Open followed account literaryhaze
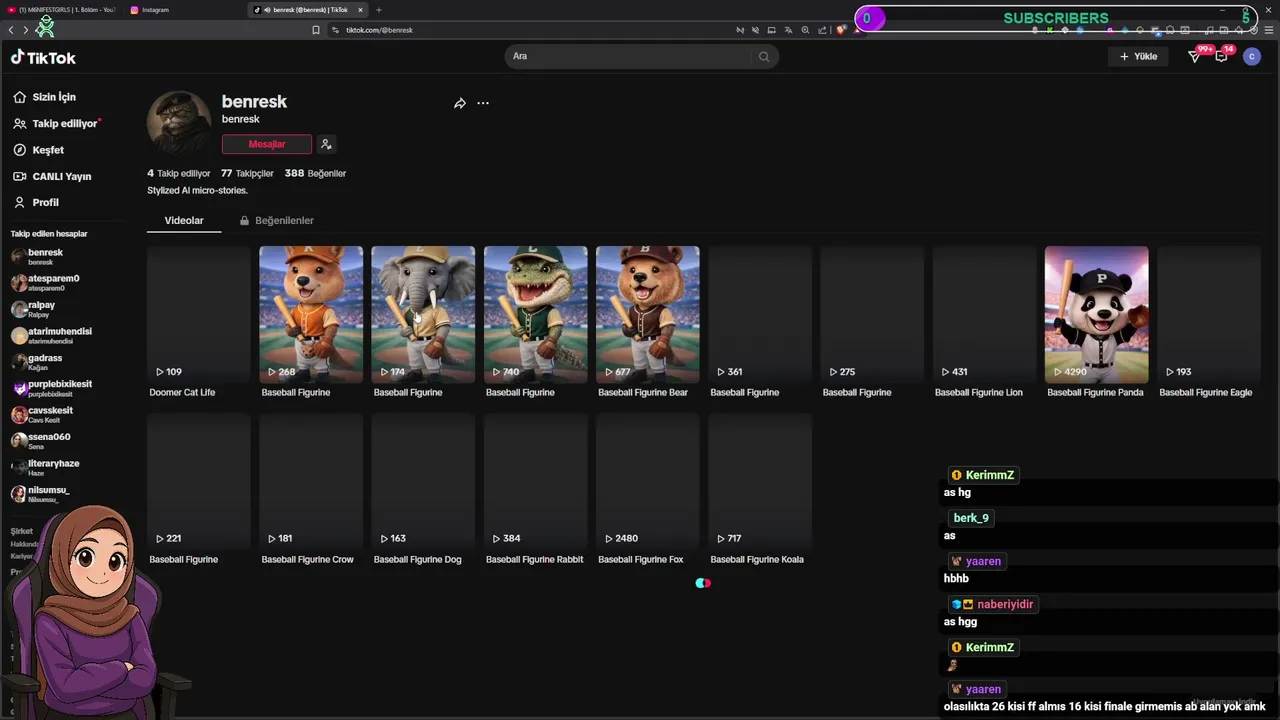The height and width of the screenshot is (720, 1280). click(x=48, y=468)
